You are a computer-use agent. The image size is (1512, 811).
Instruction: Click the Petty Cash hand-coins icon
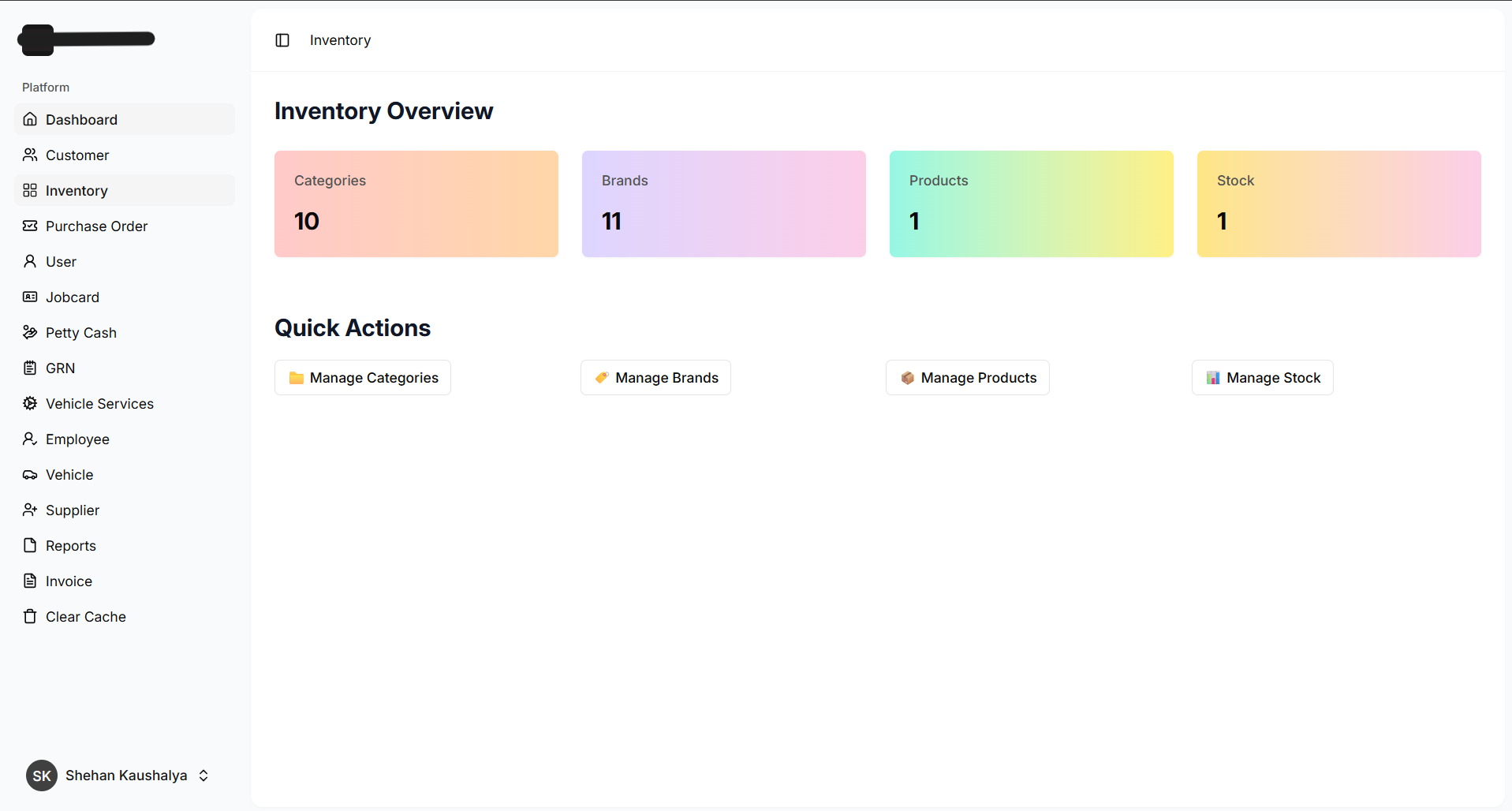[30, 332]
